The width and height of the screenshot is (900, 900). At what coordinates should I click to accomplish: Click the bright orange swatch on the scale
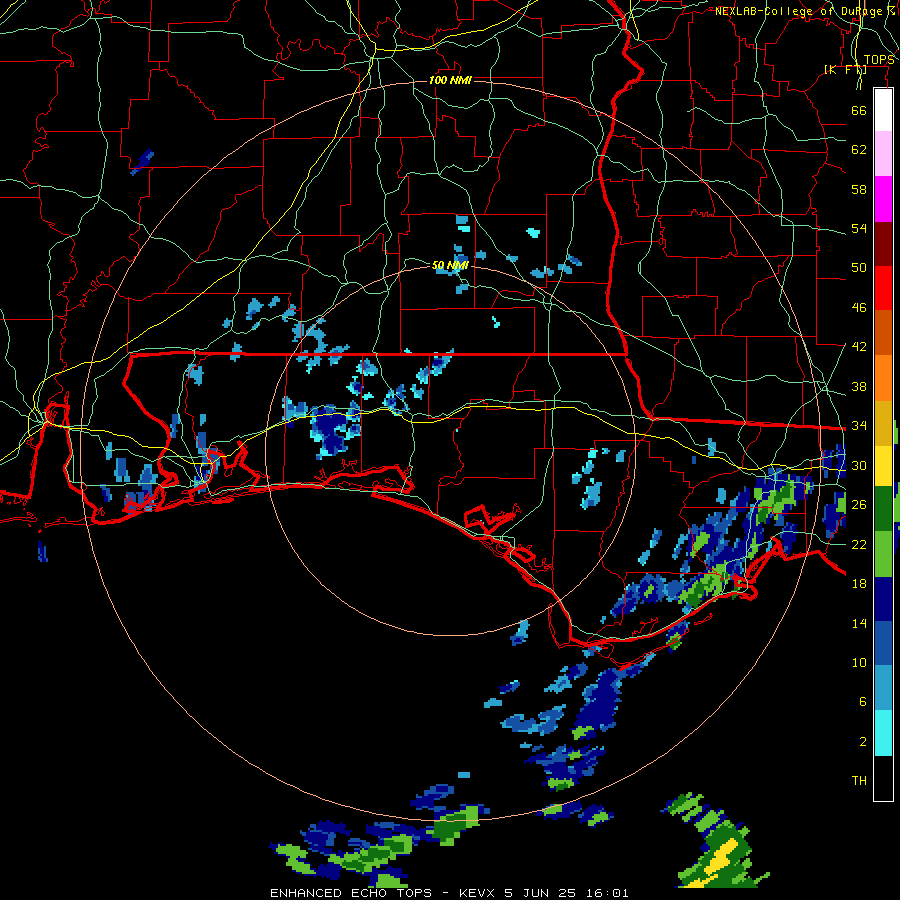[x=883, y=377]
